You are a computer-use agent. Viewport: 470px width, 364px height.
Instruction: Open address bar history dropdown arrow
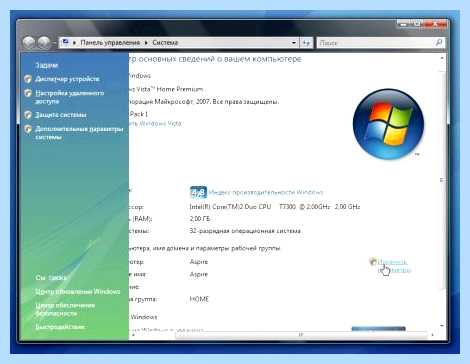click(x=294, y=43)
